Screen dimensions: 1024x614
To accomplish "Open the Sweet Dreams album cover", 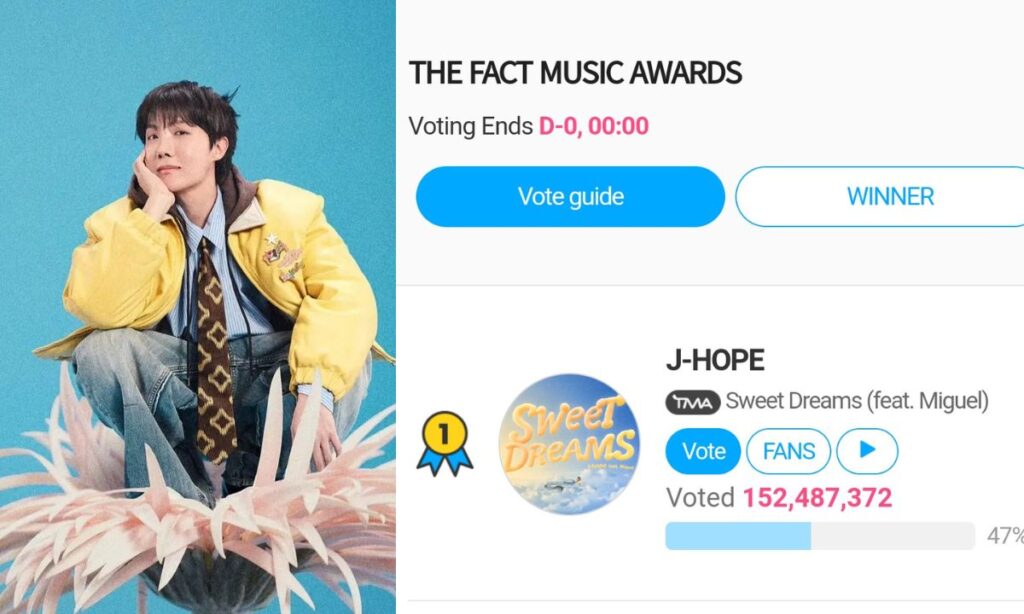I will pos(569,444).
